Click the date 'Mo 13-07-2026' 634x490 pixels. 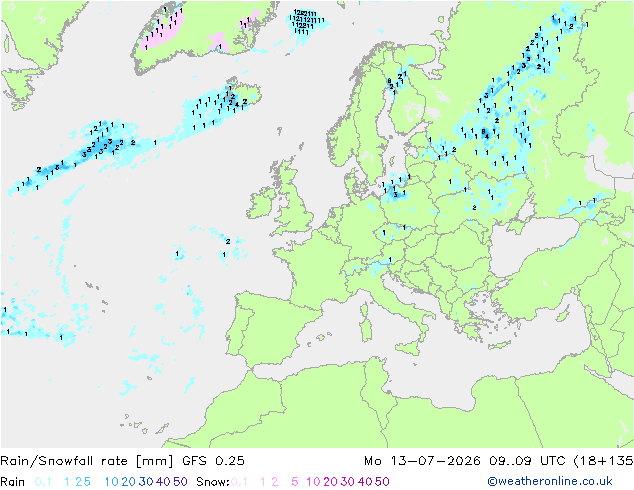pos(422,461)
